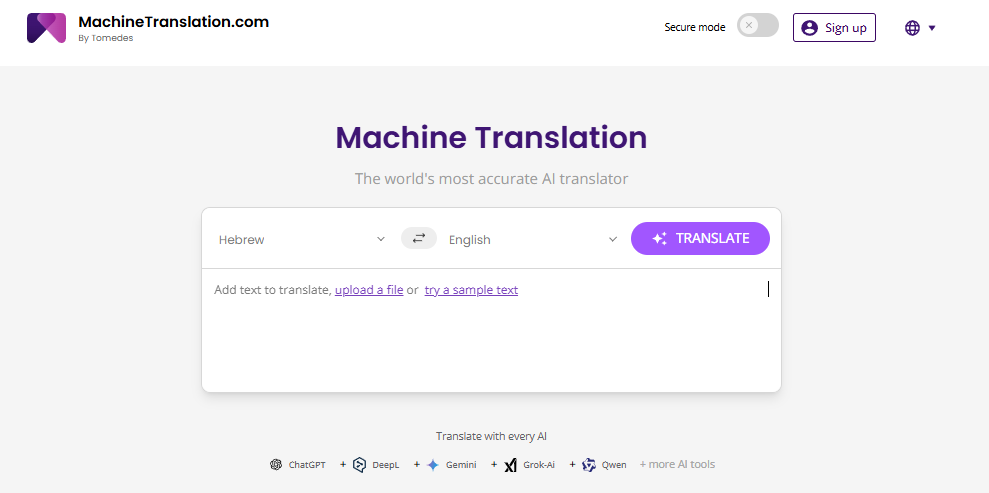Open the English target language dropdown
Image resolution: width=989 pixels, height=493 pixels.
click(x=533, y=240)
